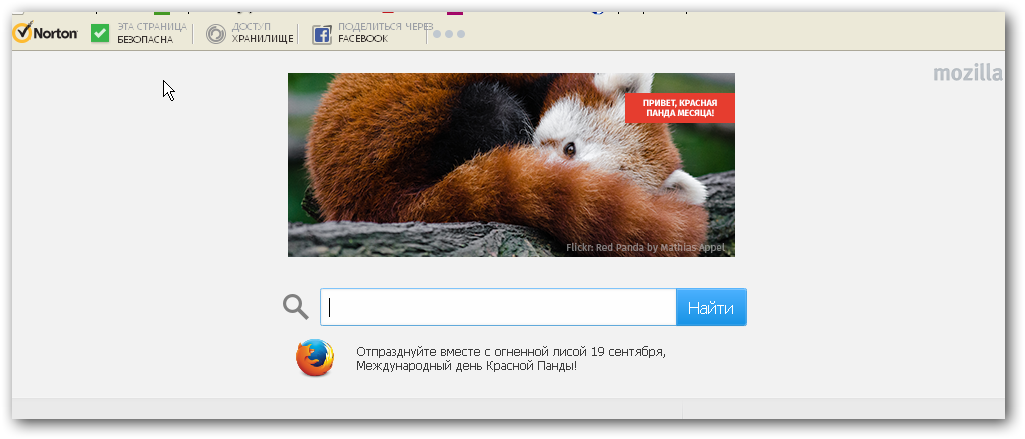Click the 'Доступ хранилище' toolbar text
Screen dimensions: 1025x439
click(x=262, y=33)
